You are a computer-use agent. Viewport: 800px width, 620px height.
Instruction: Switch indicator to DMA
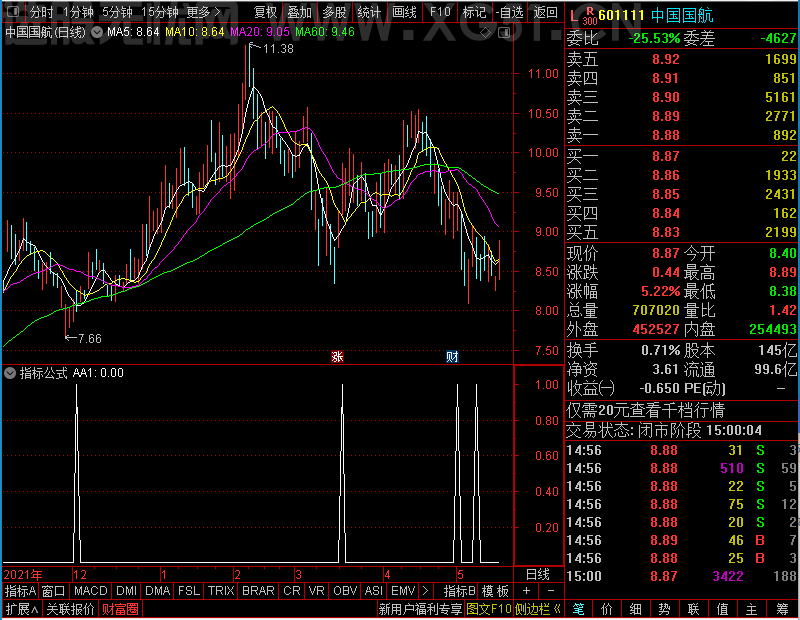(157, 591)
